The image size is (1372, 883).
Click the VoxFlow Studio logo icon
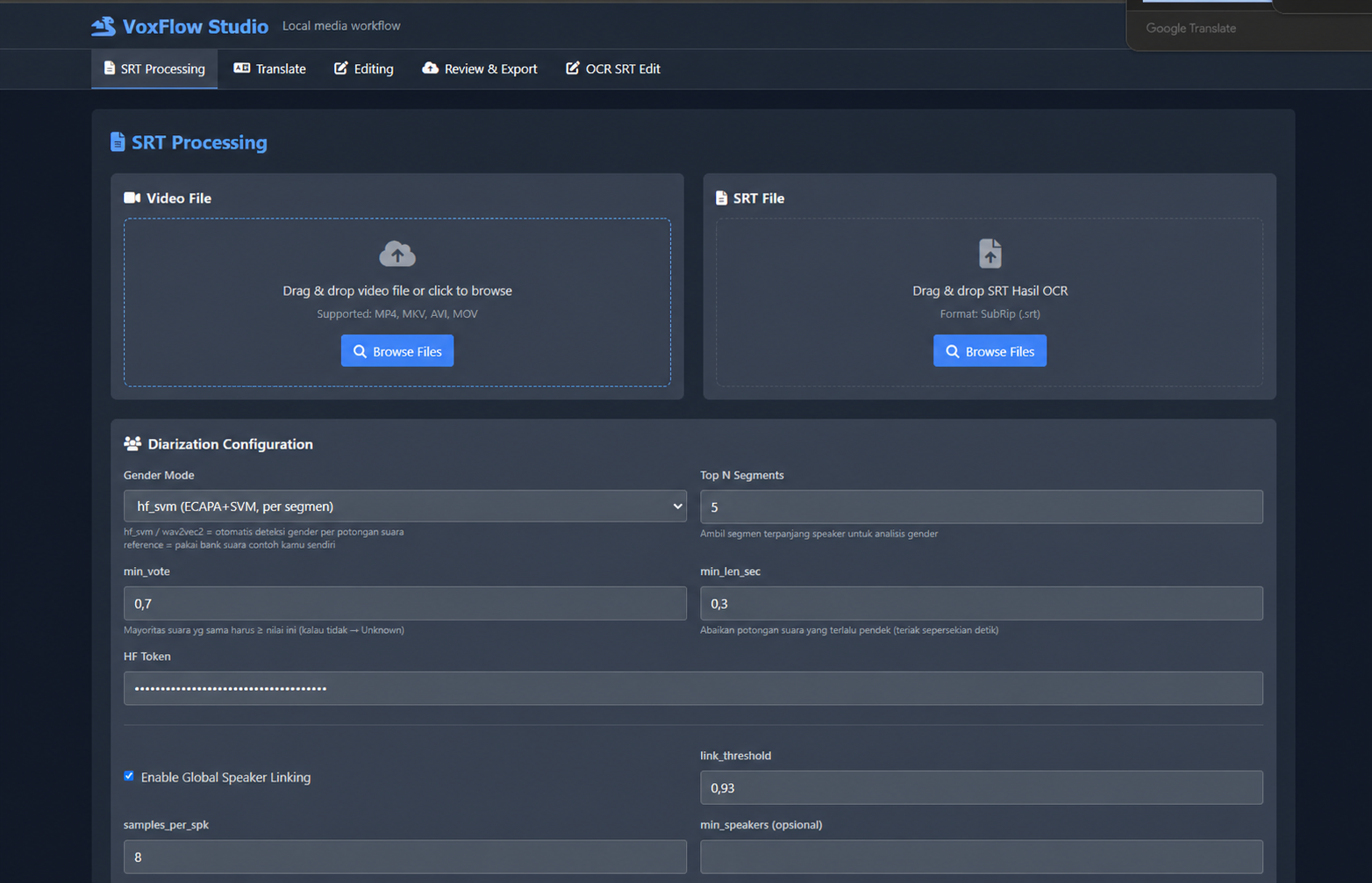pyautogui.click(x=104, y=26)
